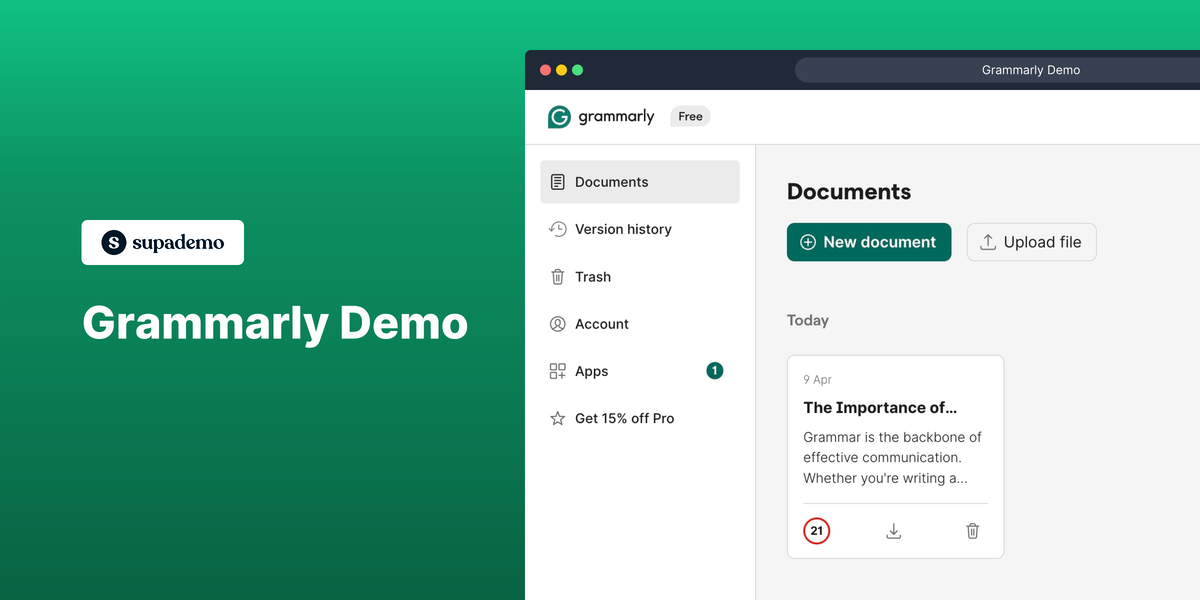Screen dimensions: 1200x600
Task: Select the Grammarly logo icon
Action: [x=558, y=116]
